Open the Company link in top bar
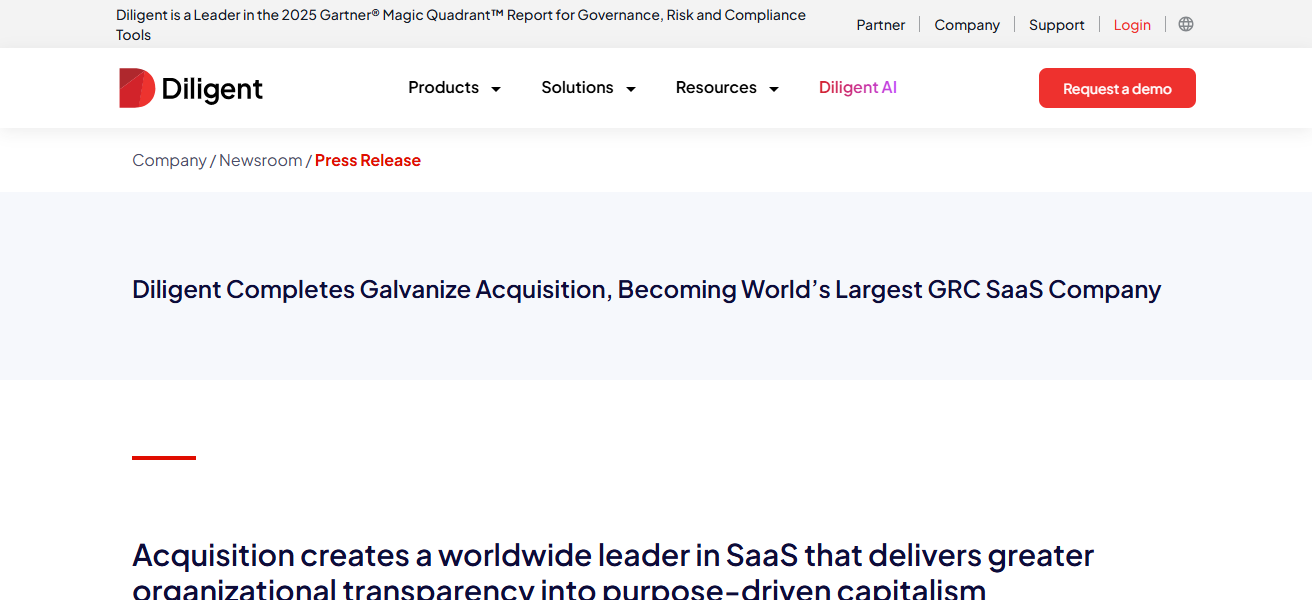Image resolution: width=1312 pixels, height=600 pixels. click(966, 24)
